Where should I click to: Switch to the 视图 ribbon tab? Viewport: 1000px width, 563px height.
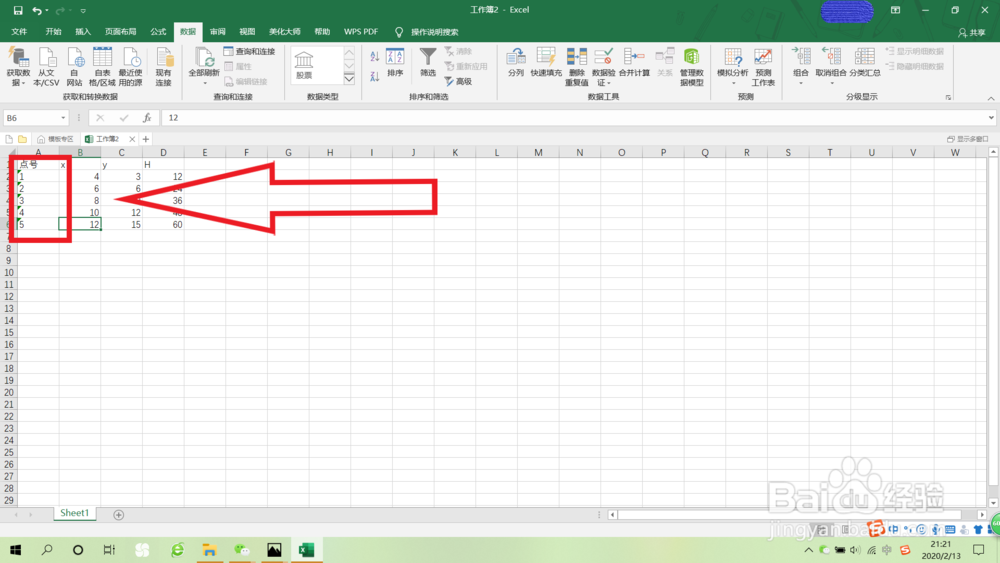tap(247, 31)
